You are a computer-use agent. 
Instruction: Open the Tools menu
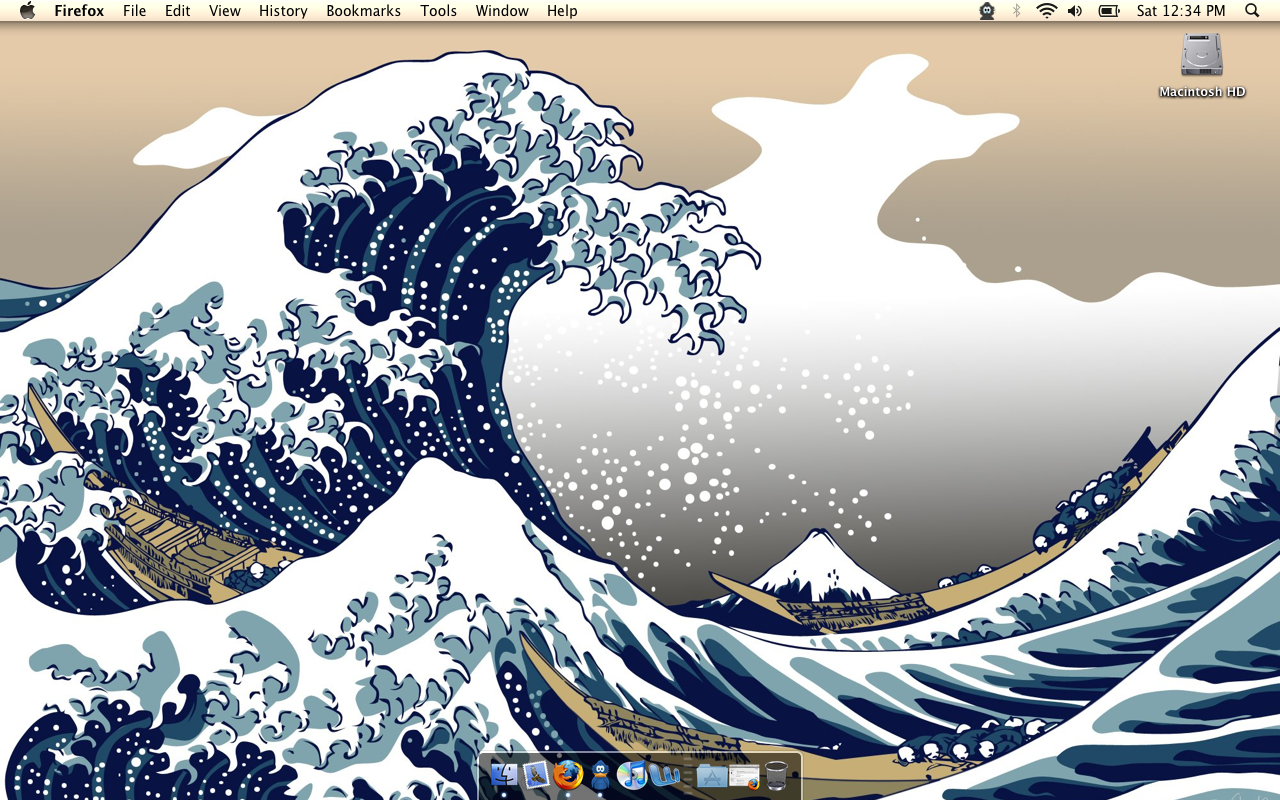[438, 11]
